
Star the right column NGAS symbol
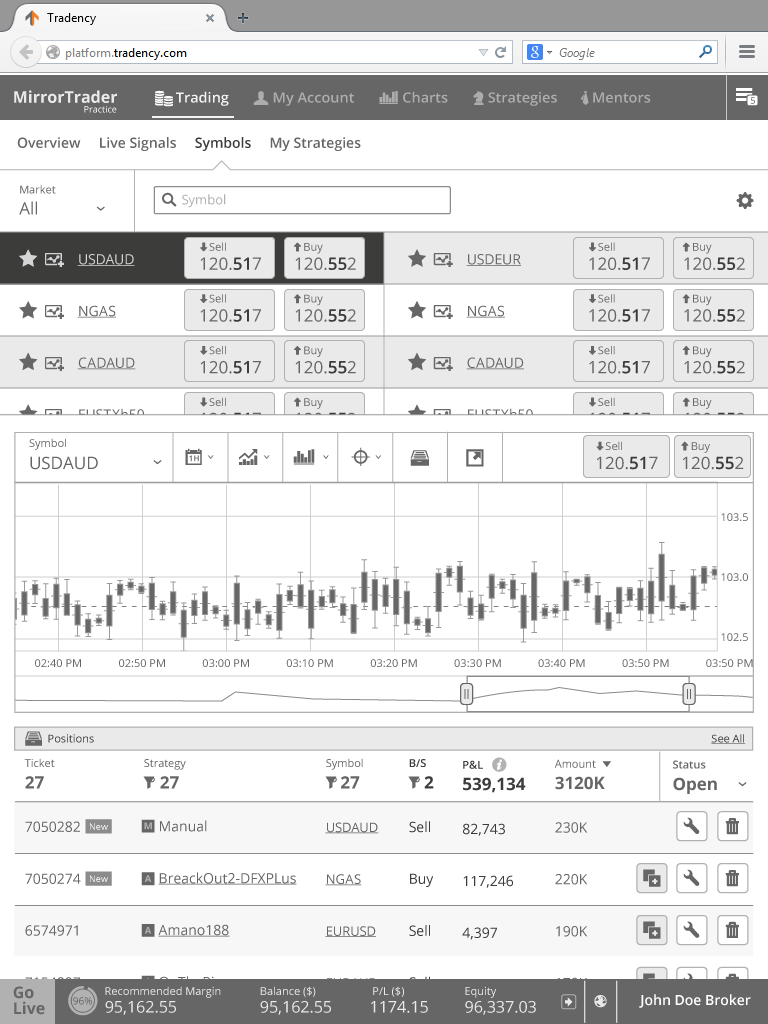pos(417,310)
